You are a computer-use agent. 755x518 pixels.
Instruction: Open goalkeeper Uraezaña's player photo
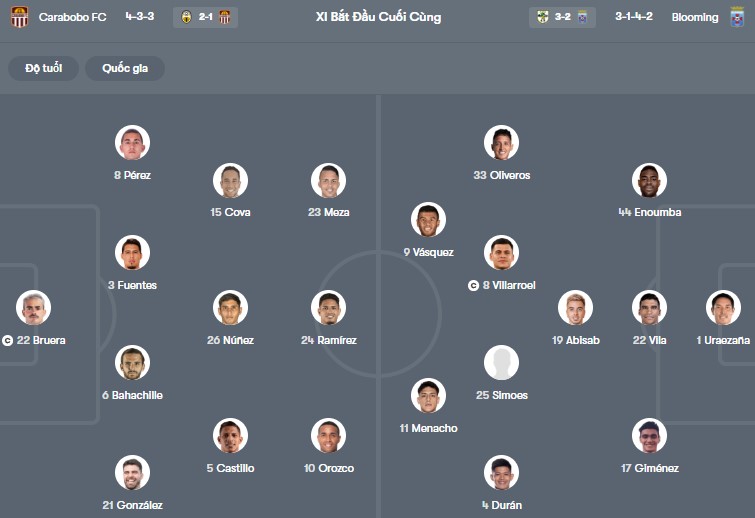click(x=723, y=308)
